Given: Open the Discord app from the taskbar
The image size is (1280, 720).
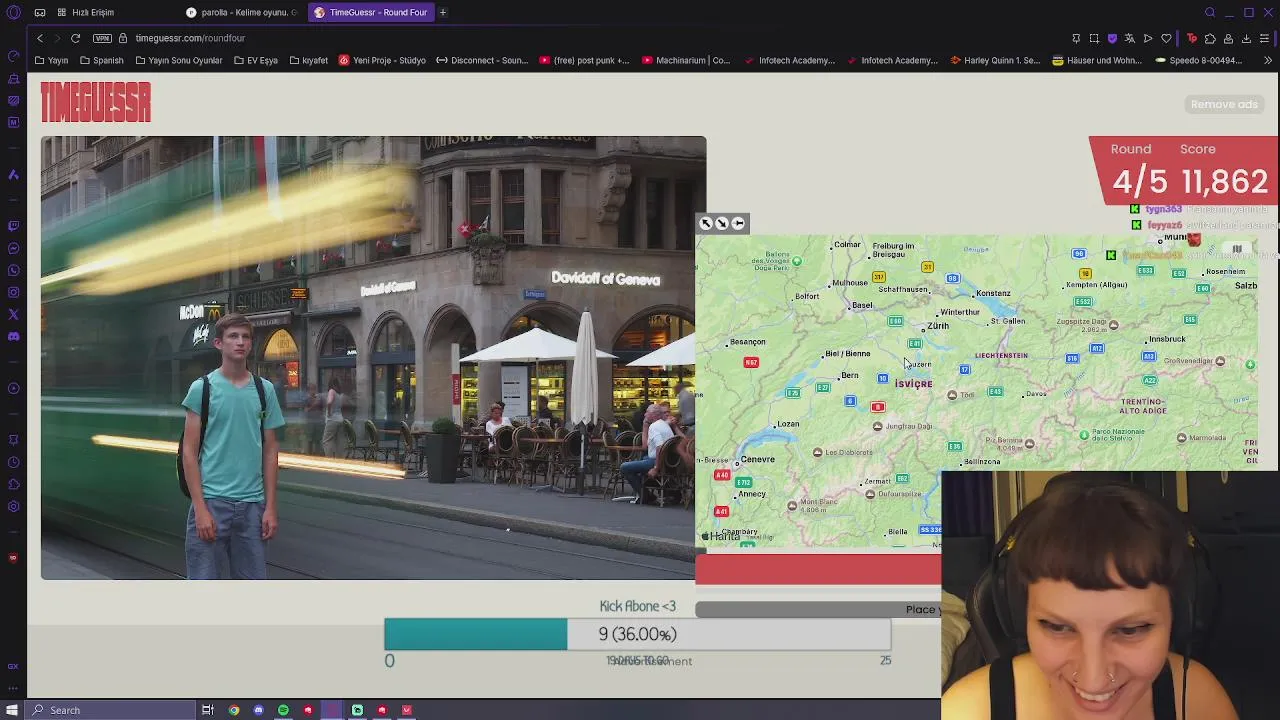Looking at the screenshot, I should pos(258,710).
